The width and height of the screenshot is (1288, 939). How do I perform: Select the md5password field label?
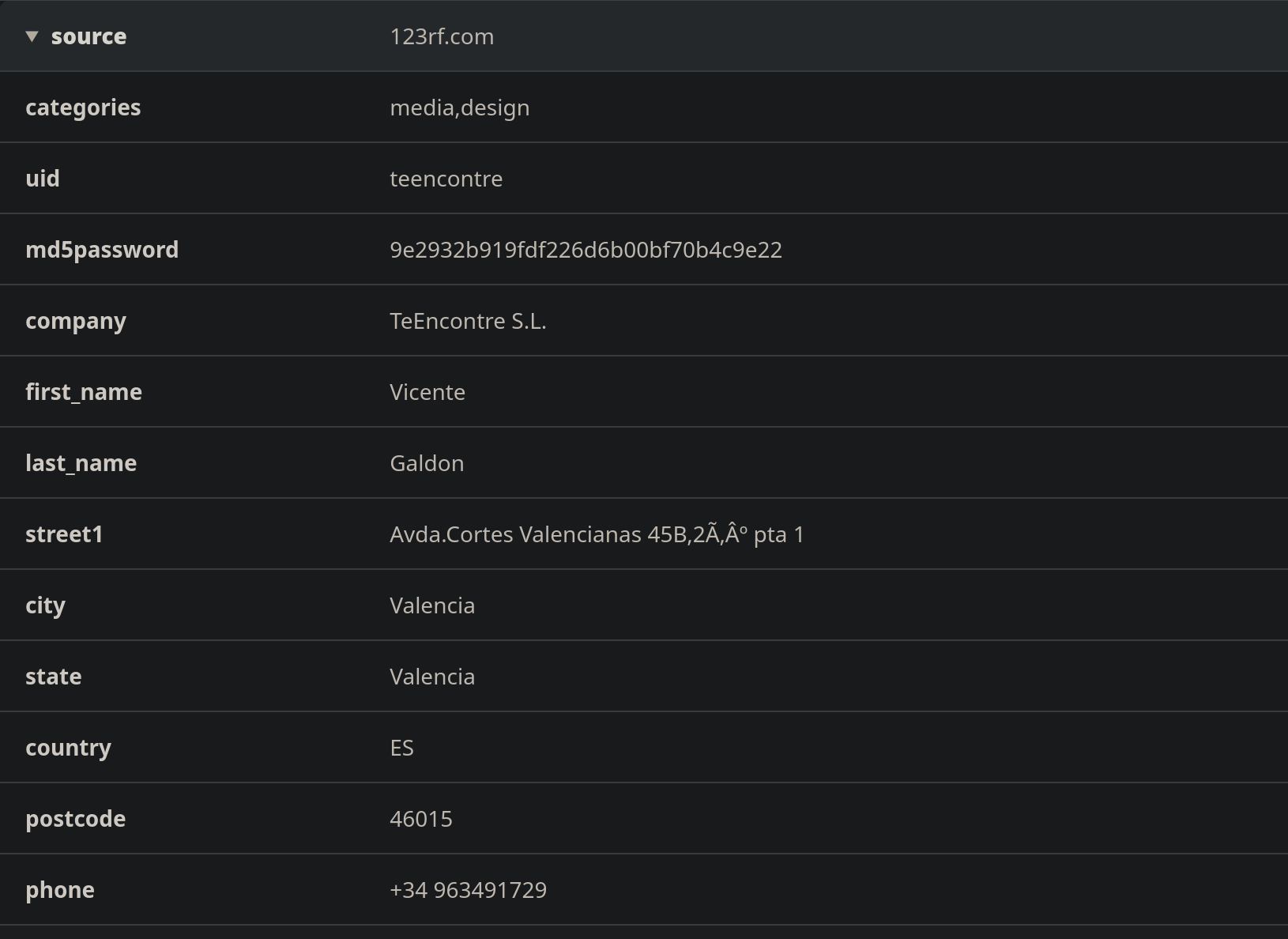(x=102, y=250)
